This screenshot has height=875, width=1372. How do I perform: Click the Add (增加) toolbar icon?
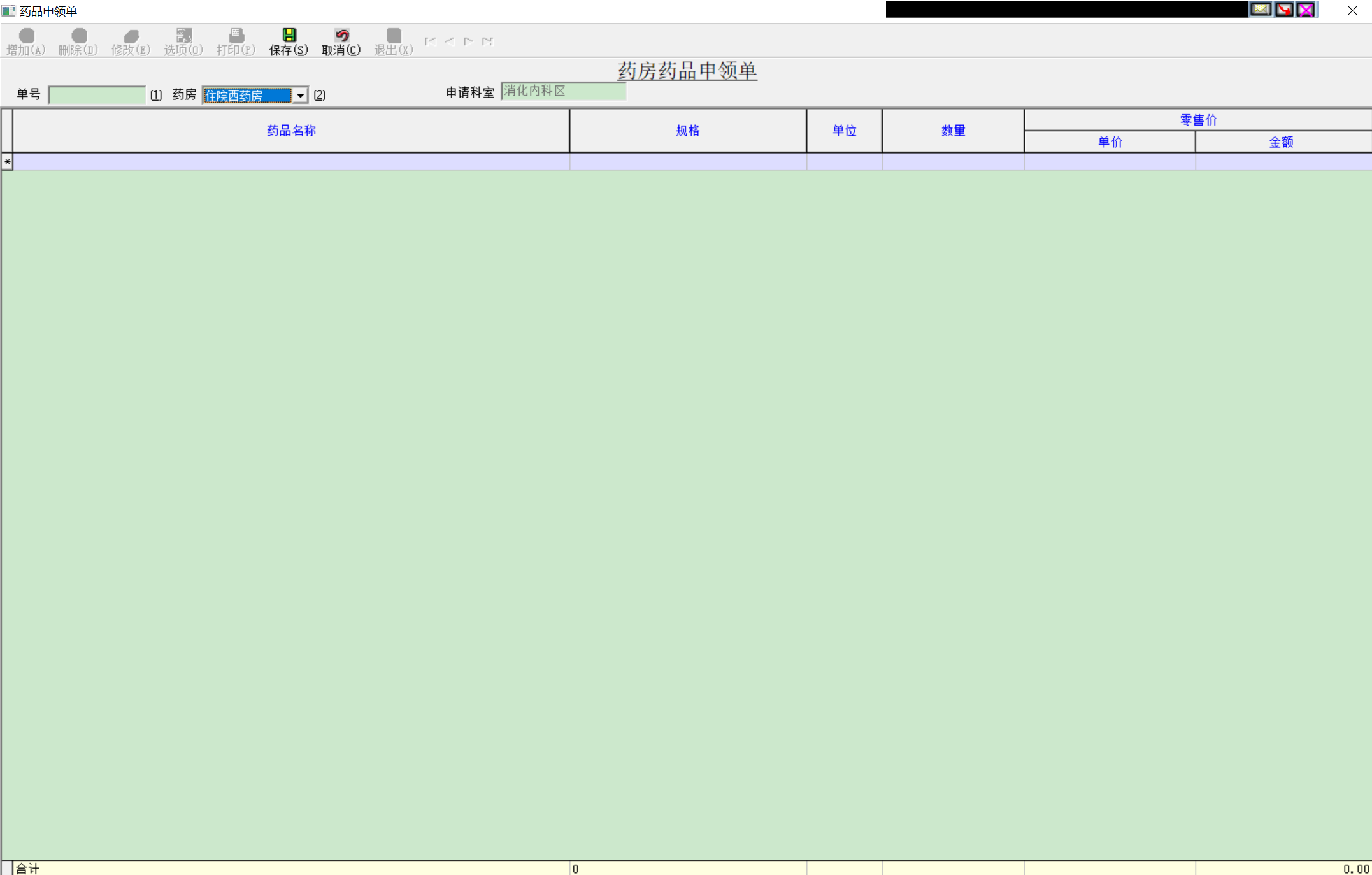(26, 36)
